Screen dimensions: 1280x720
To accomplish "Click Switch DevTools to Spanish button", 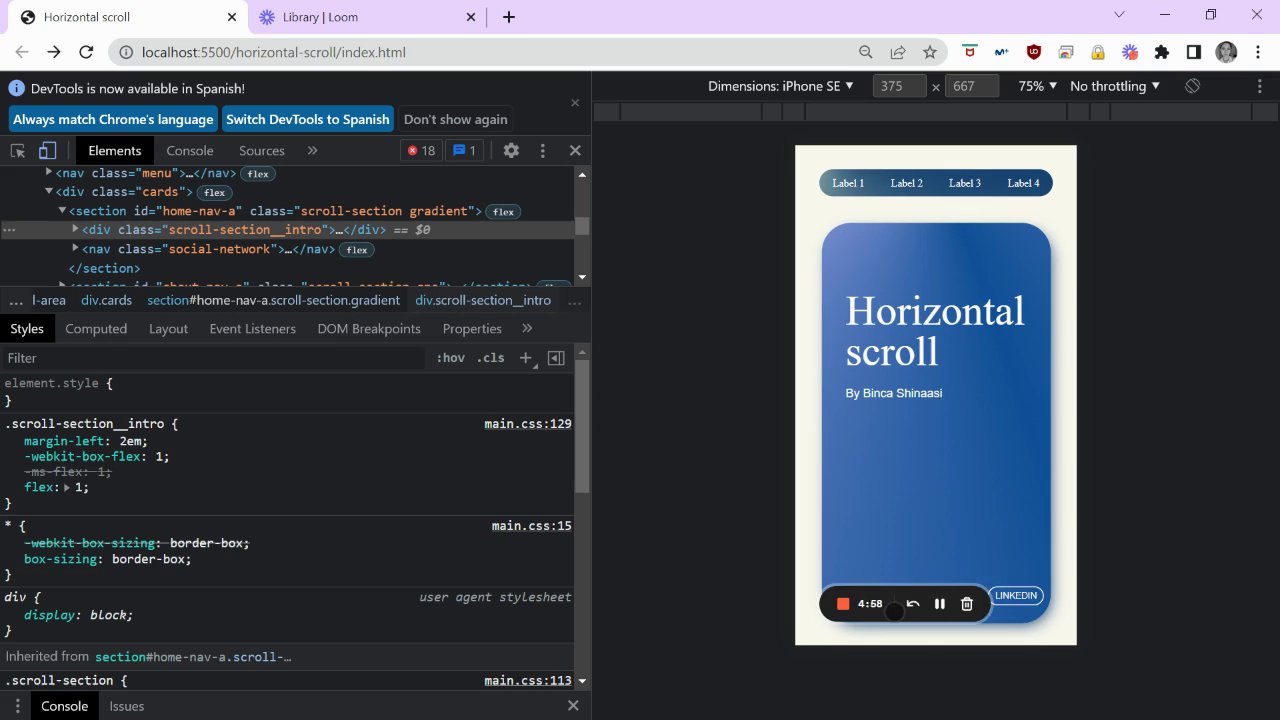I will 307,119.
